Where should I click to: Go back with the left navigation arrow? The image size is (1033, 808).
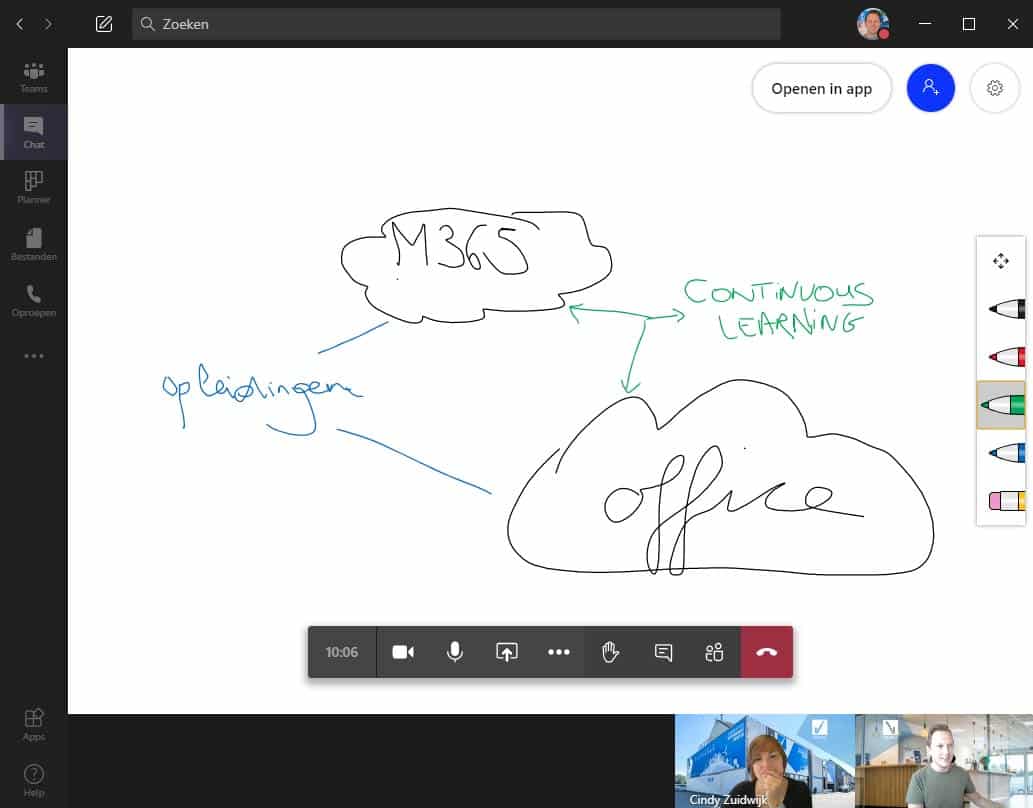(20, 24)
